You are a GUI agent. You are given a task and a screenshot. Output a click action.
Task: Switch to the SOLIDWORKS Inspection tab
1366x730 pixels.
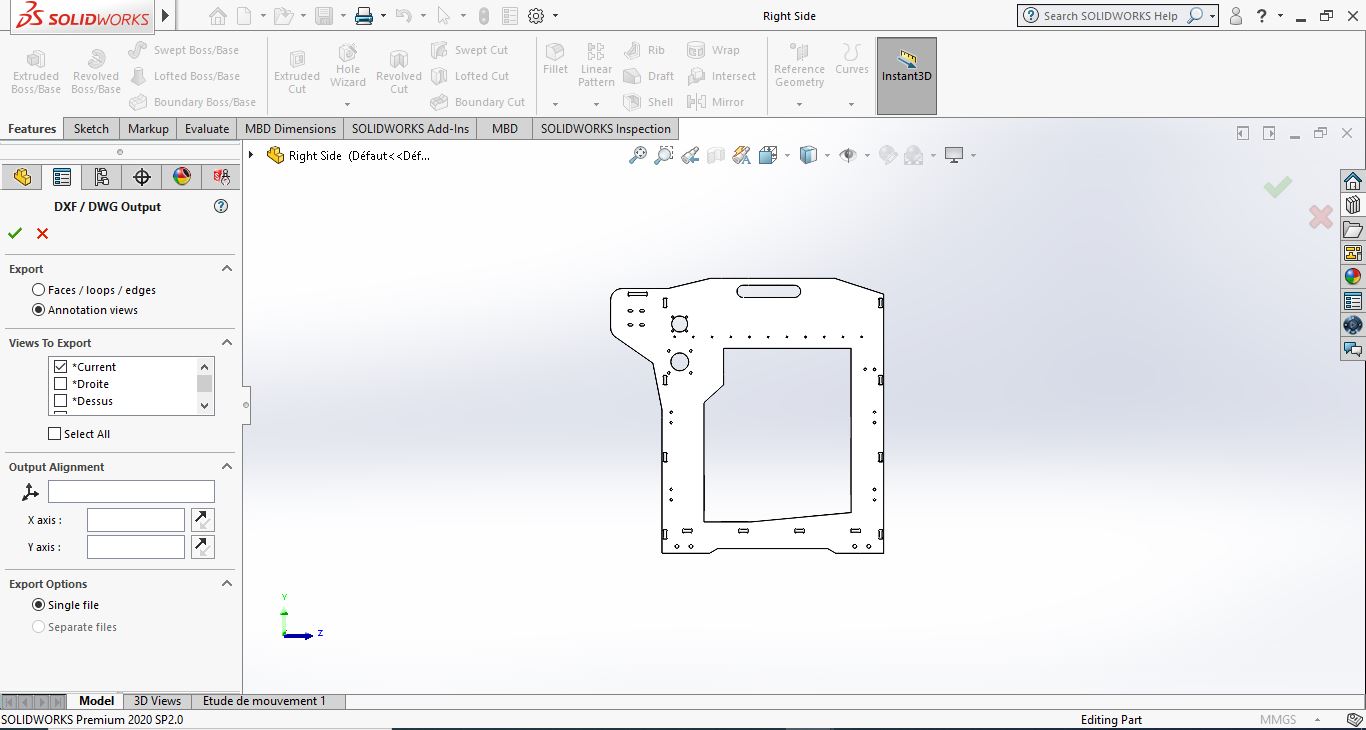606,129
